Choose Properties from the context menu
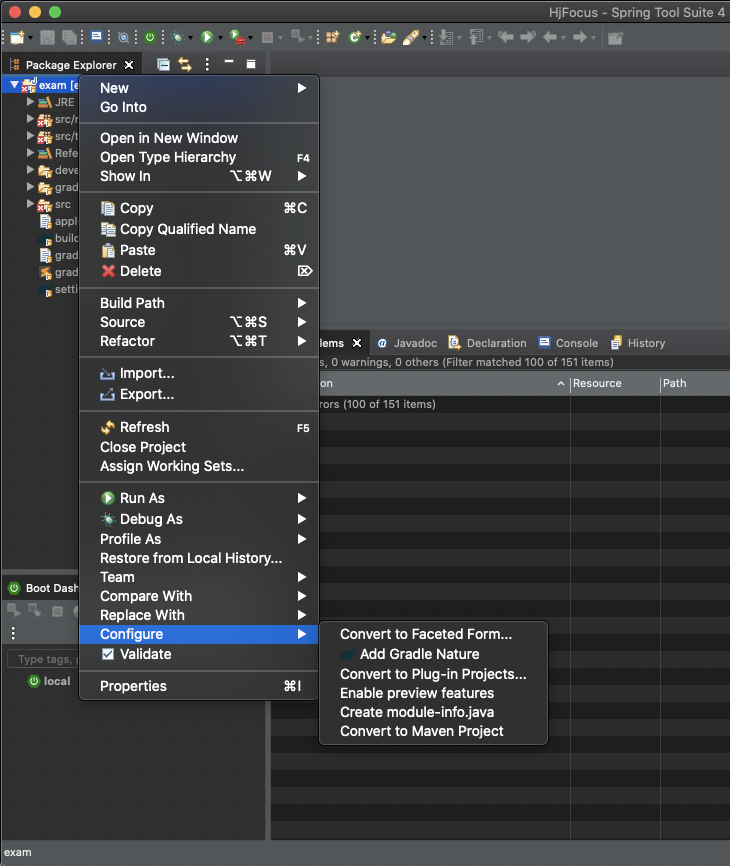 tap(199, 686)
